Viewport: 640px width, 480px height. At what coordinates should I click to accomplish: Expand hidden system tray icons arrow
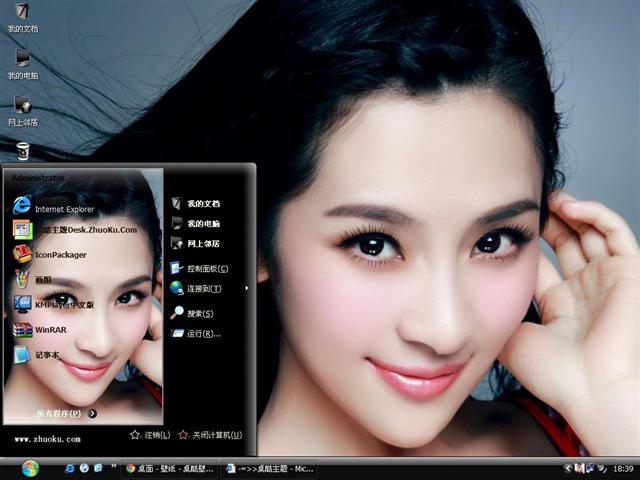567,468
